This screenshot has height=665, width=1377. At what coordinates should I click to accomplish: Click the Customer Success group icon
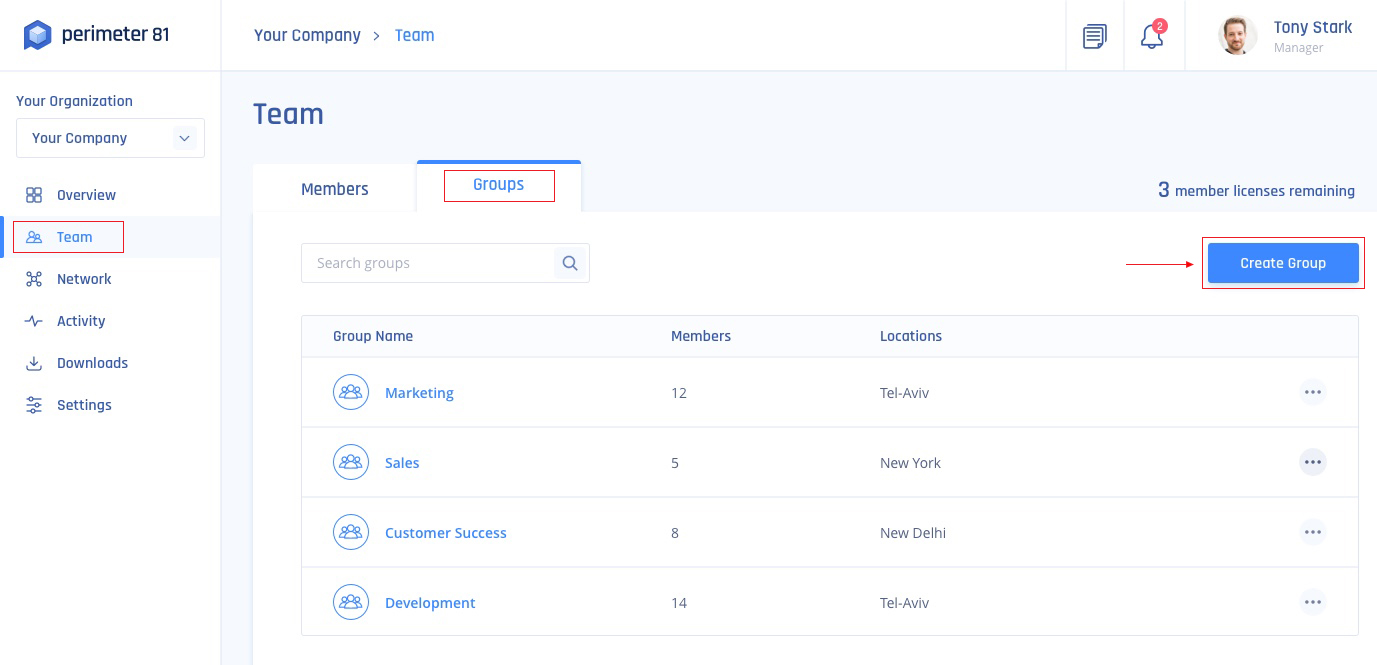click(351, 532)
